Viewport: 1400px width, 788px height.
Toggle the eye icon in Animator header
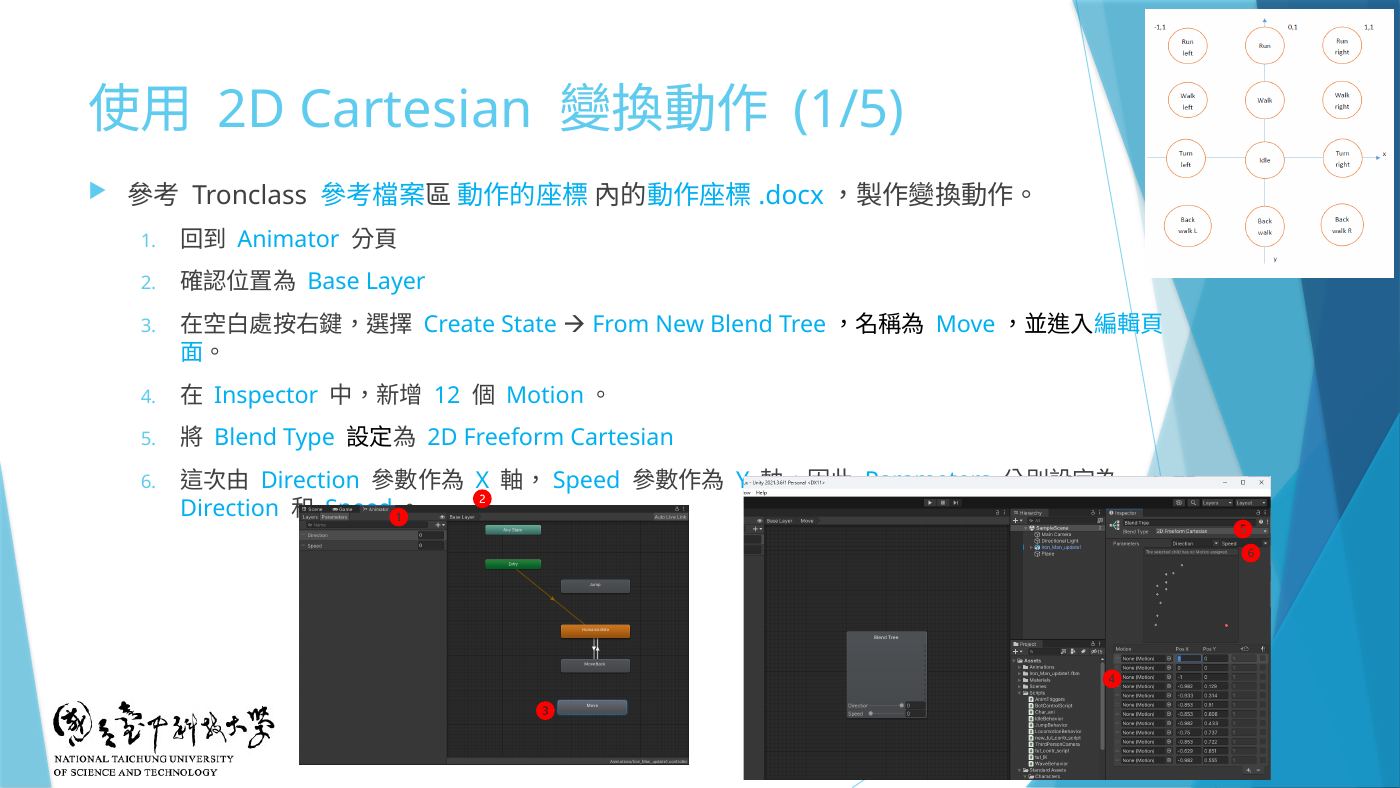click(442, 517)
